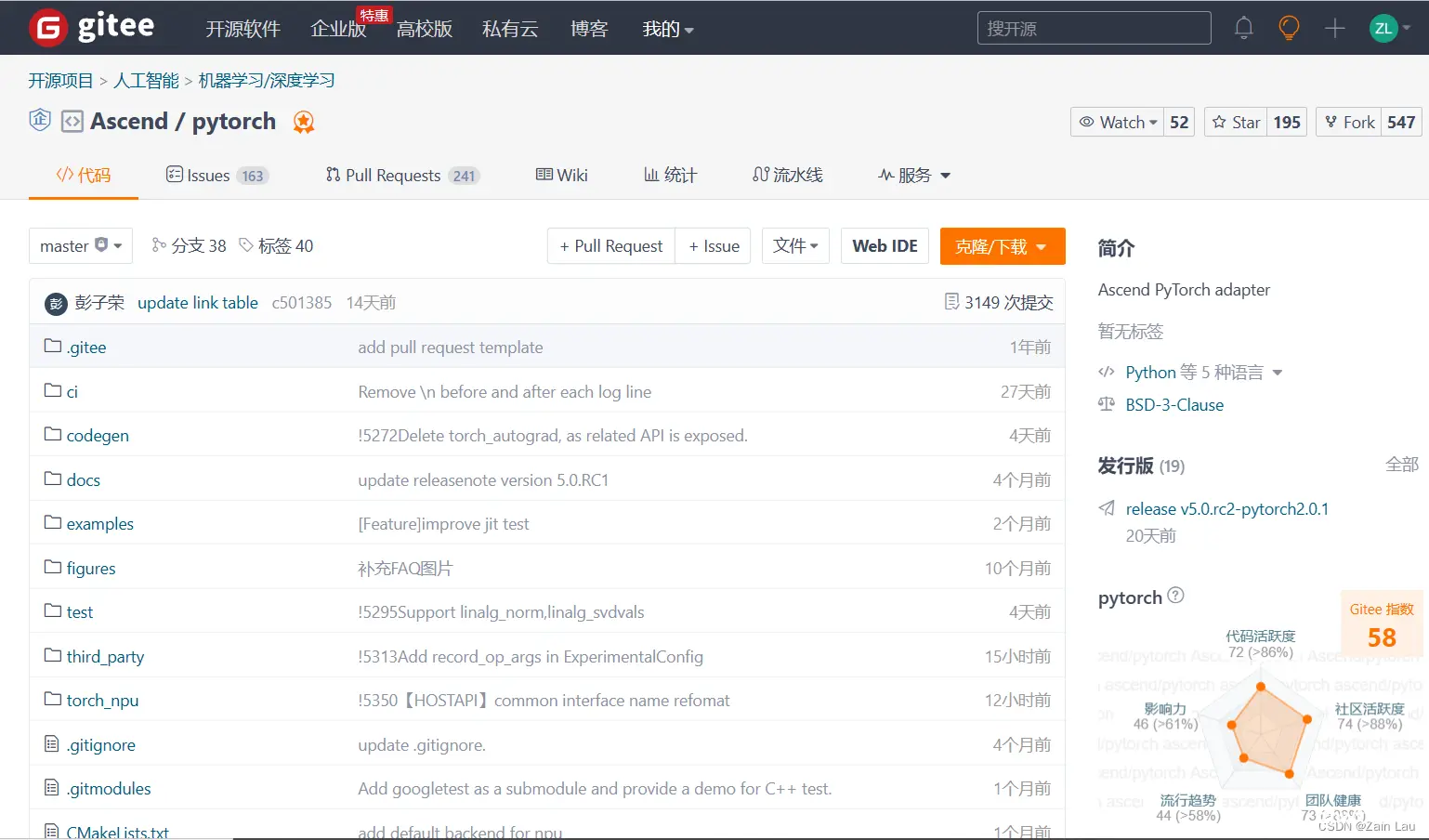The height and width of the screenshot is (840, 1429).
Task: View all releases via 全部
Action: [1402, 465]
